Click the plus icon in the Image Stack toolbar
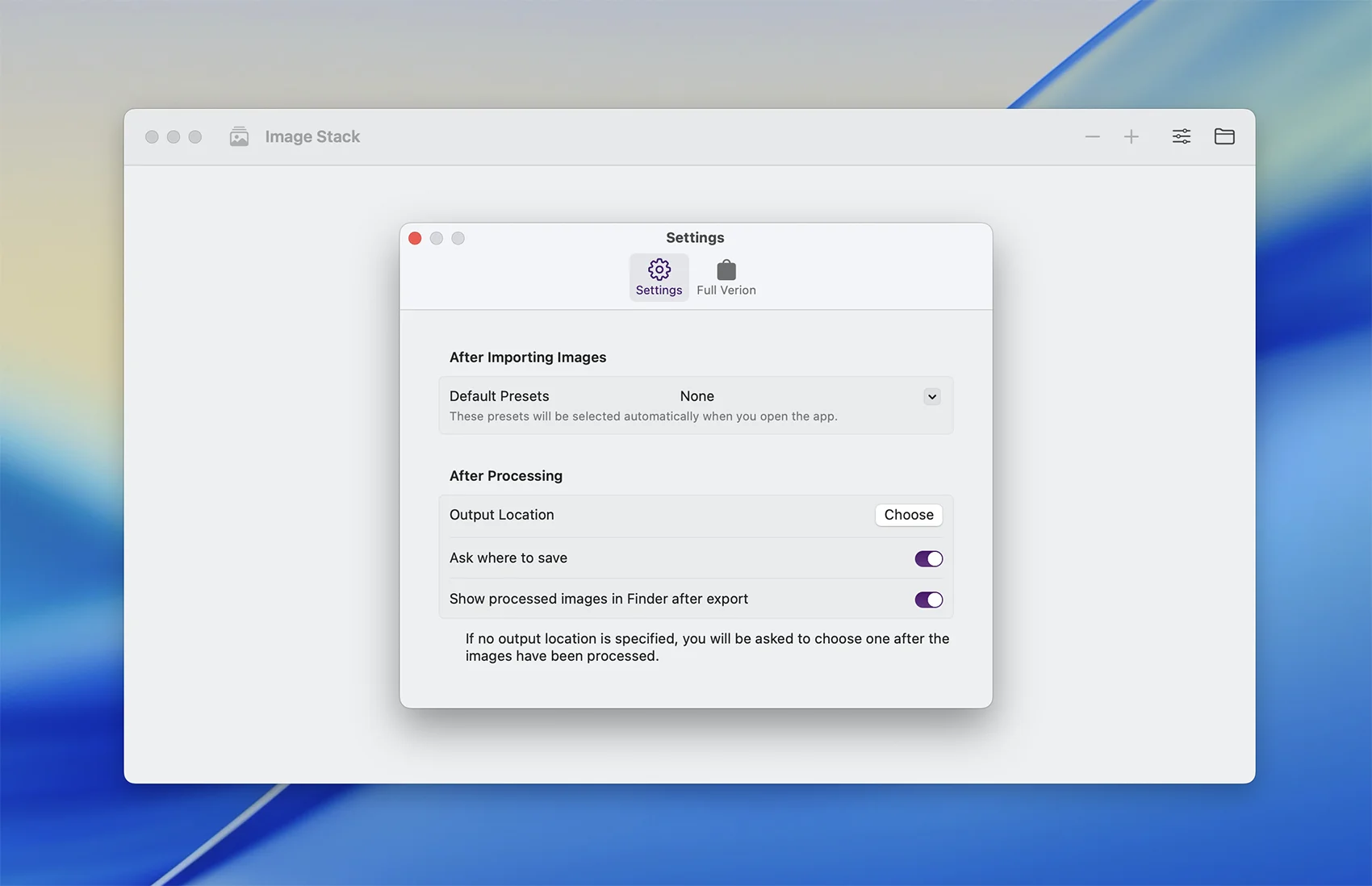This screenshot has height=886, width=1372. coord(1131,137)
